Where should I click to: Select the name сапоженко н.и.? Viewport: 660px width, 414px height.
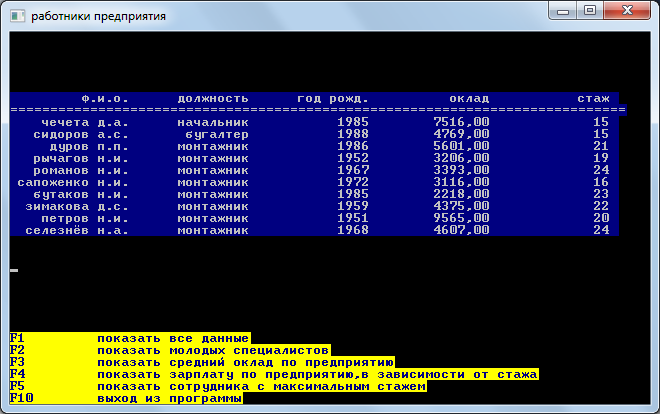(73, 183)
